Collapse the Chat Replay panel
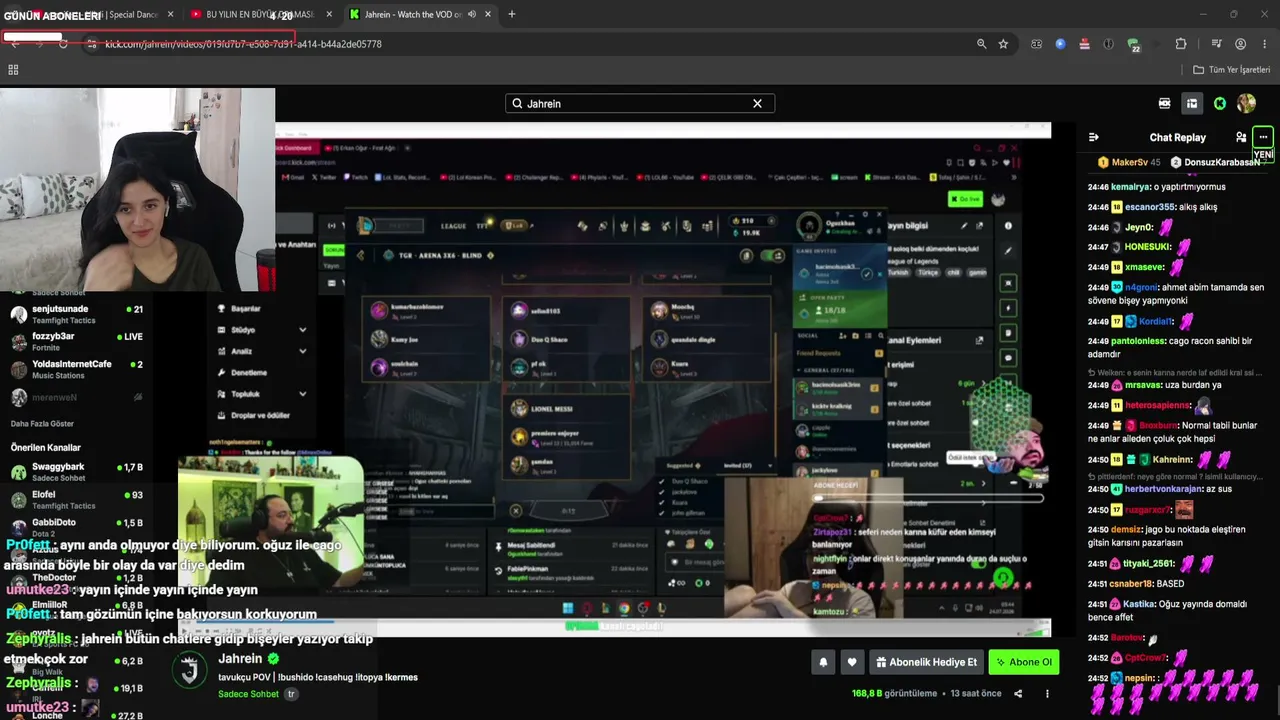 [1094, 137]
